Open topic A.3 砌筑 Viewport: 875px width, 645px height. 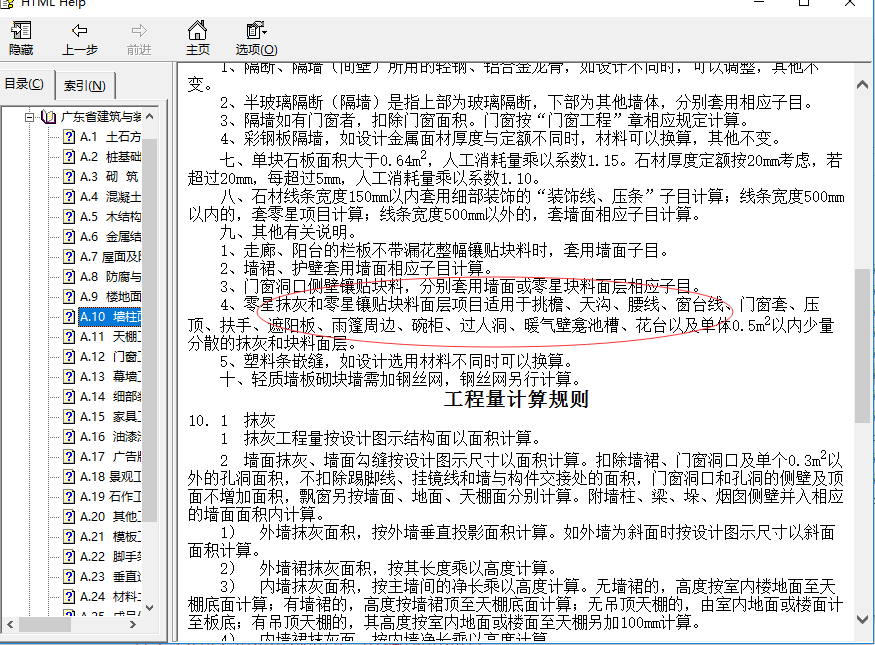[109, 177]
